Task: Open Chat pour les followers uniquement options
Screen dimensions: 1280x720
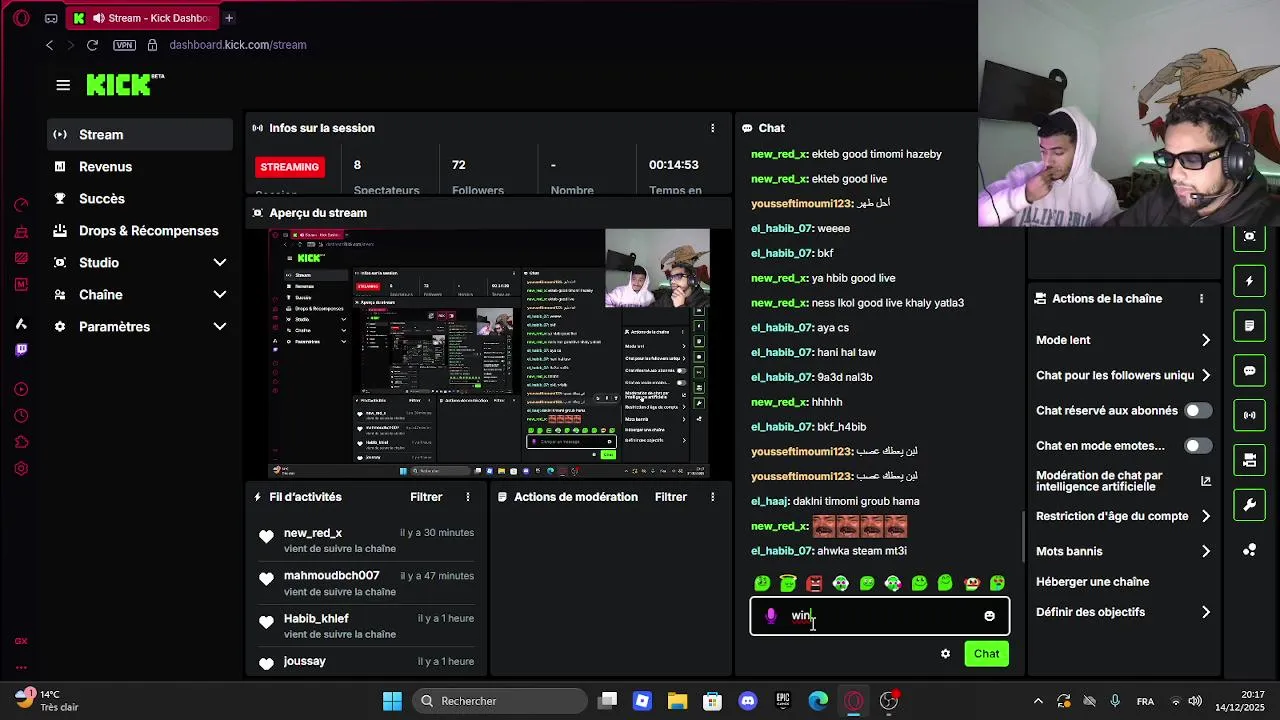Action: click(x=1124, y=376)
